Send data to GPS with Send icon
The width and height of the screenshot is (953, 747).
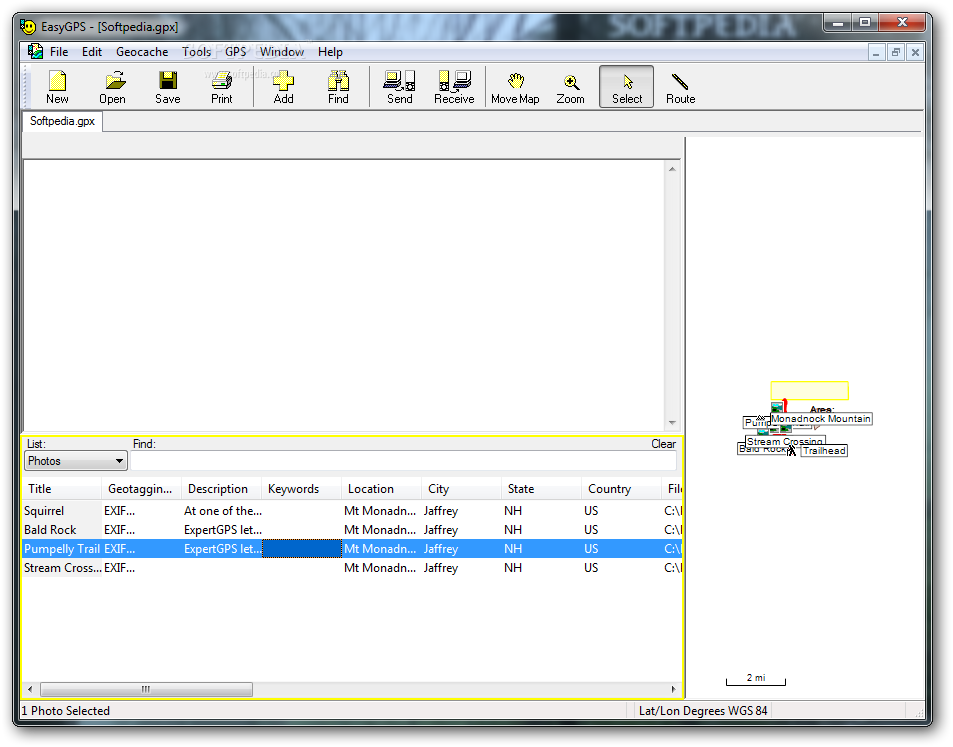tap(400, 87)
